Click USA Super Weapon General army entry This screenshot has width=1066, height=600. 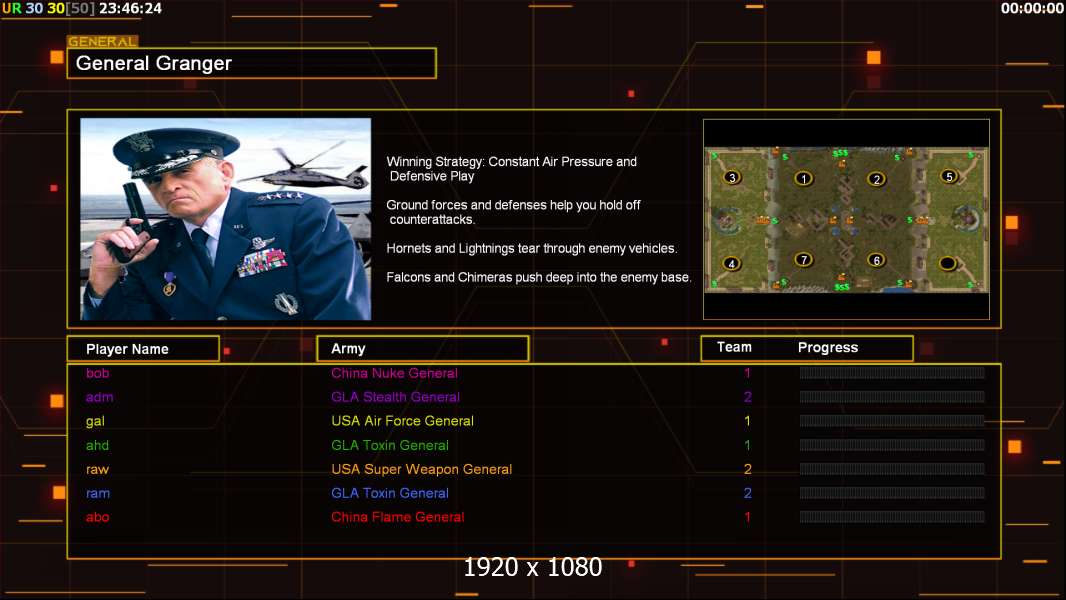(422, 470)
